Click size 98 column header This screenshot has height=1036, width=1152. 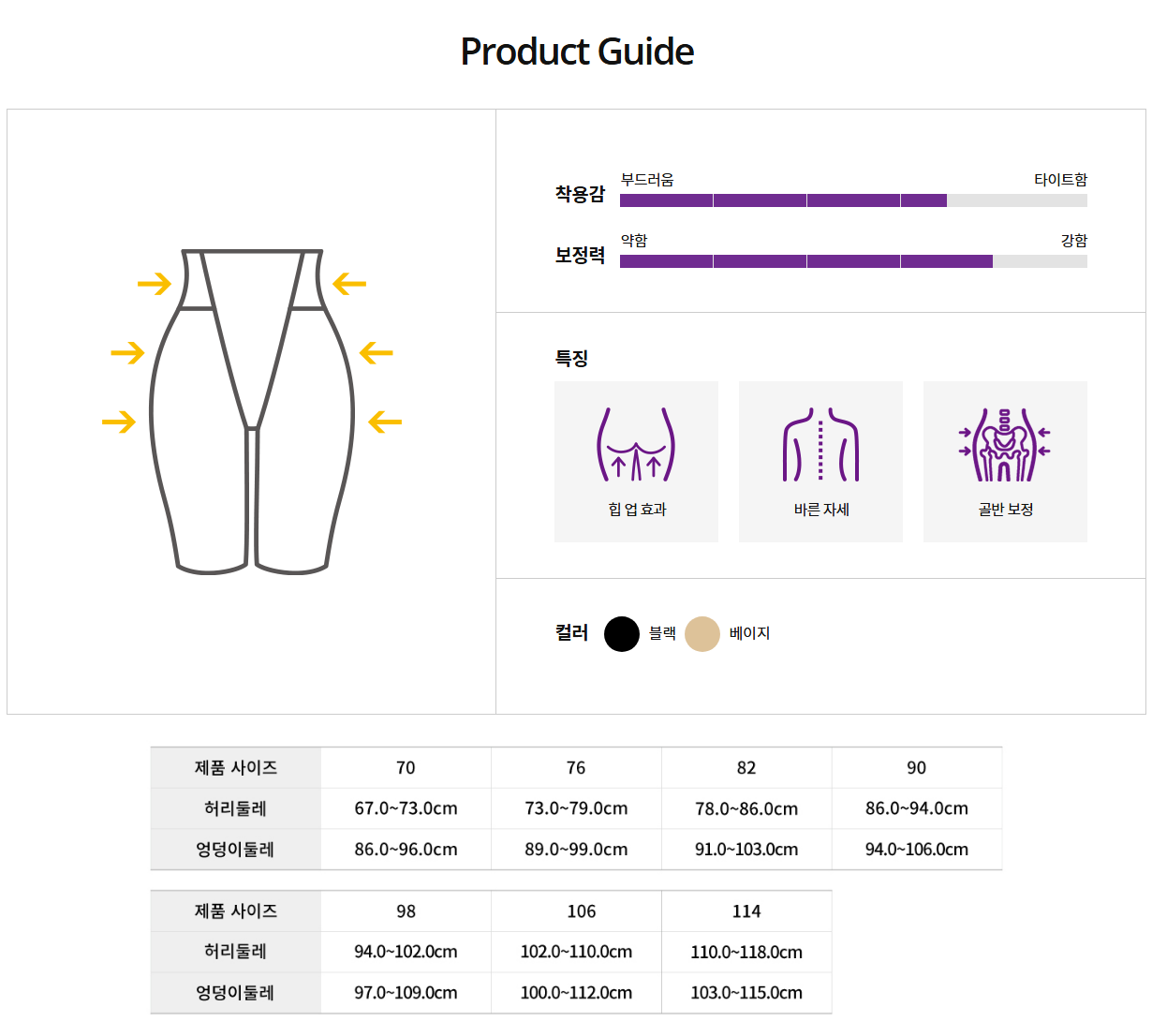coord(406,911)
